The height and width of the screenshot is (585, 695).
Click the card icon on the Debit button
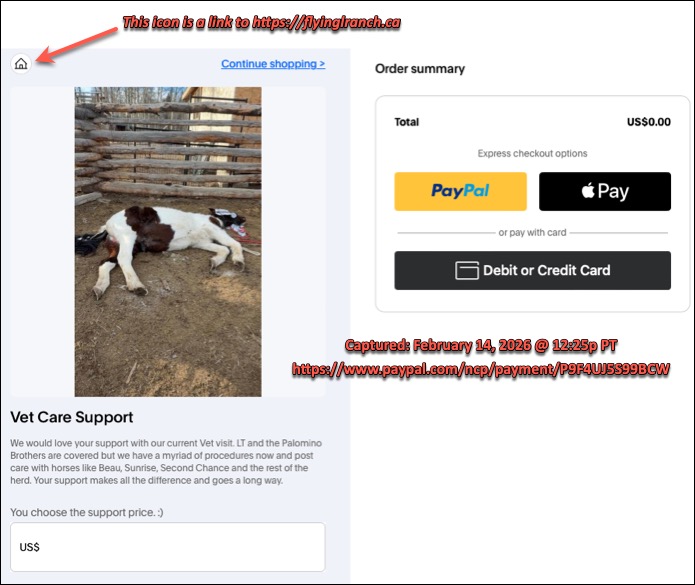[x=467, y=270]
